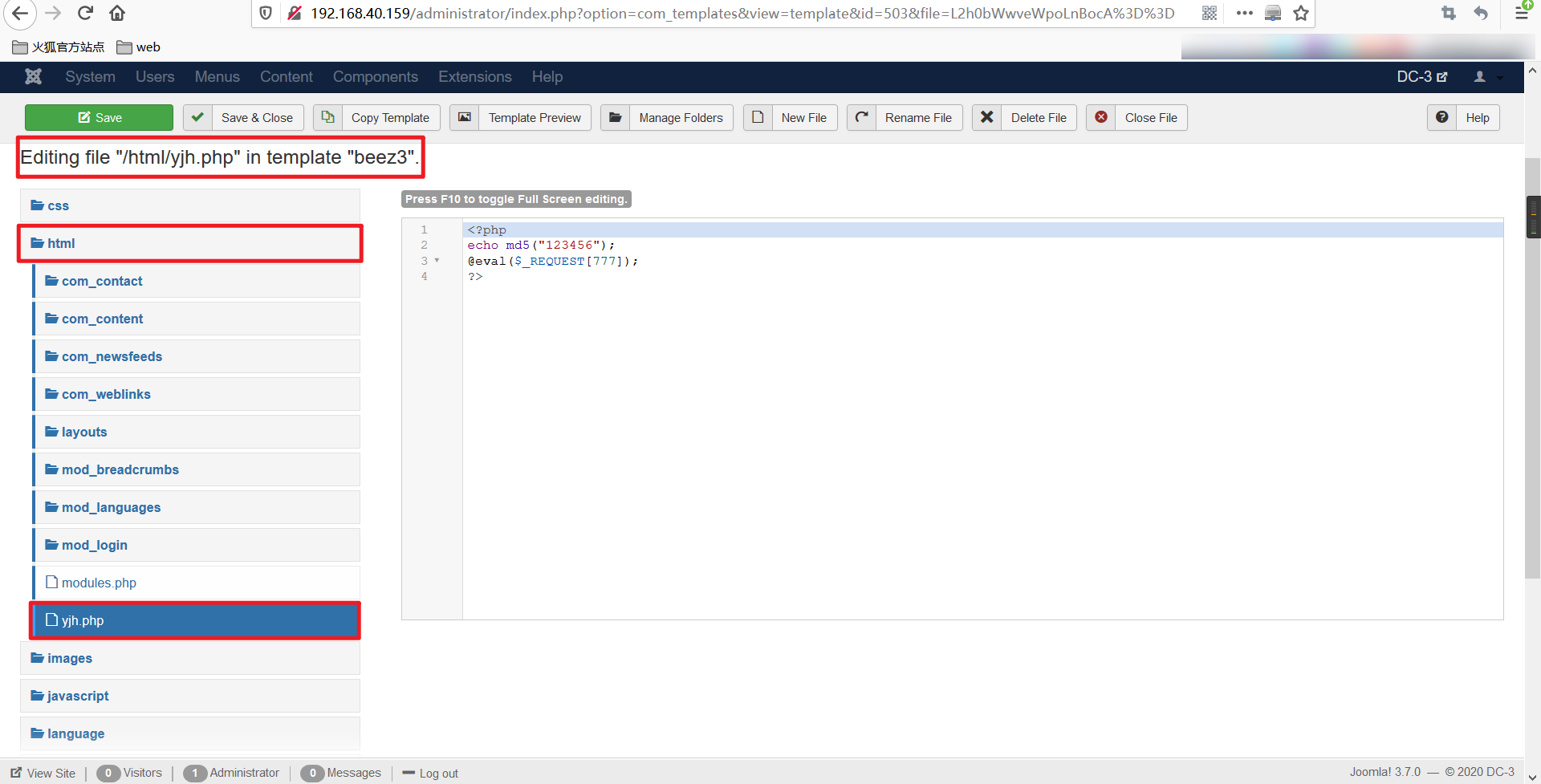The height and width of the screenshot is (784, 1541).
Task: Open modules.php file
Action: coord(197,583)
